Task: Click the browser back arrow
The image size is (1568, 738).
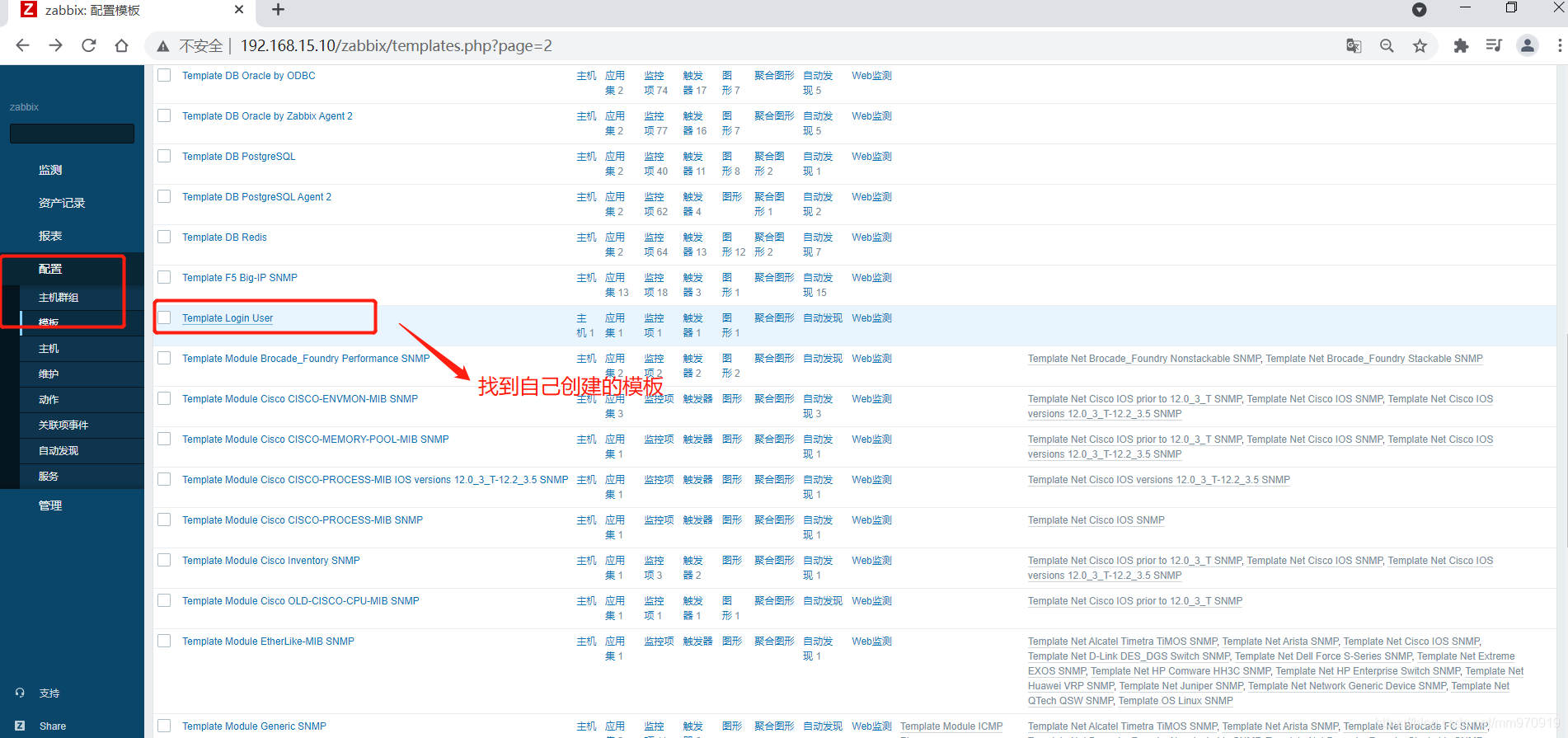Action: 22,45
